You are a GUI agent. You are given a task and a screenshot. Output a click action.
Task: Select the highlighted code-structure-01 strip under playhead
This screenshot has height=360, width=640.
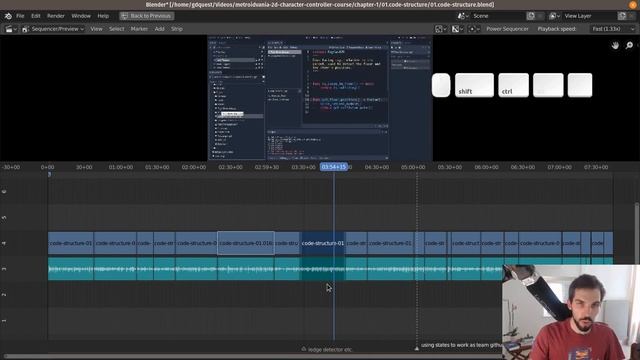[x=322, y=243]
